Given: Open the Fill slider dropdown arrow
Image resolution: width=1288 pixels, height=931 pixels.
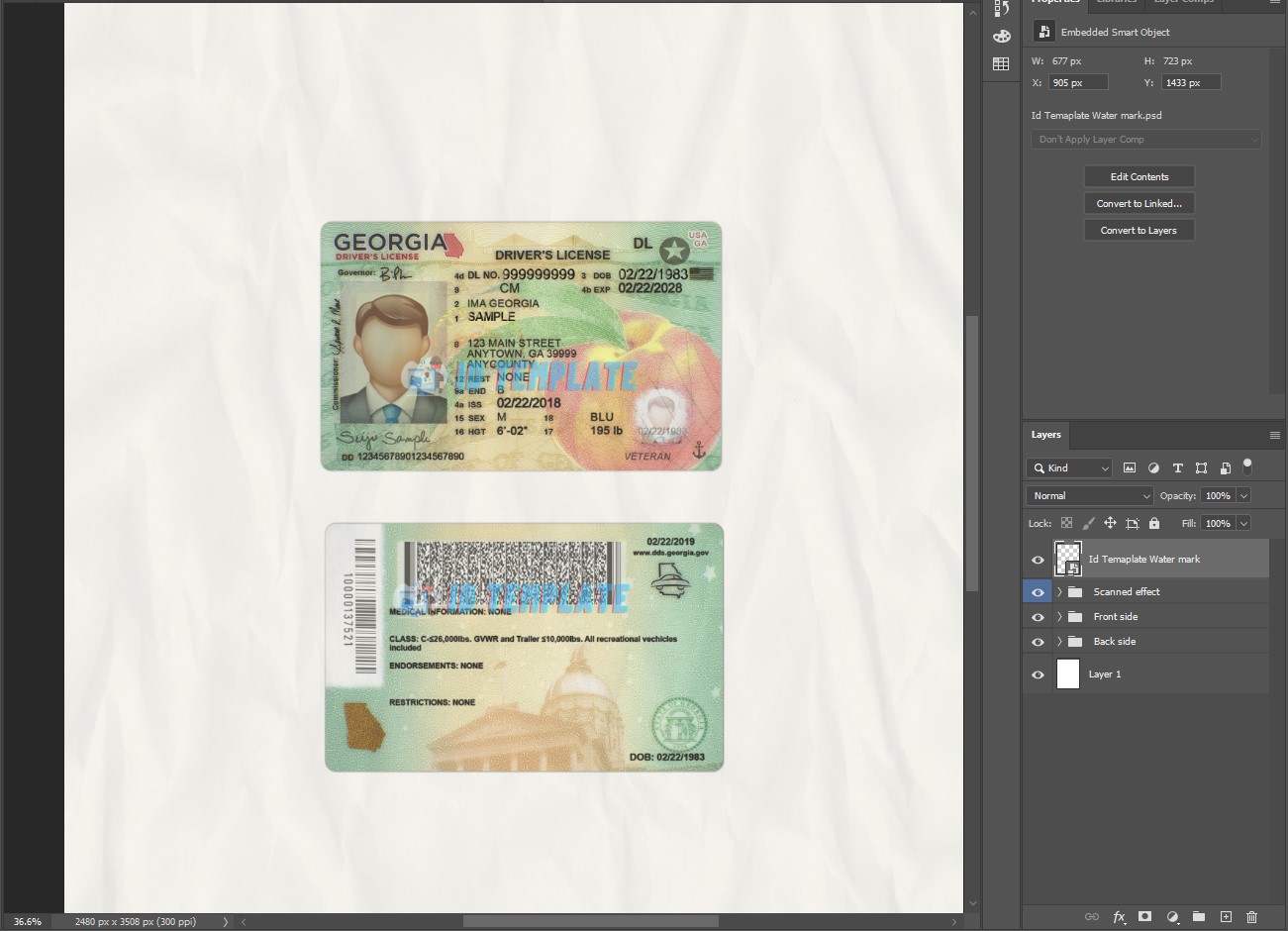Looking at the screenshot, I should point(1244,523).
